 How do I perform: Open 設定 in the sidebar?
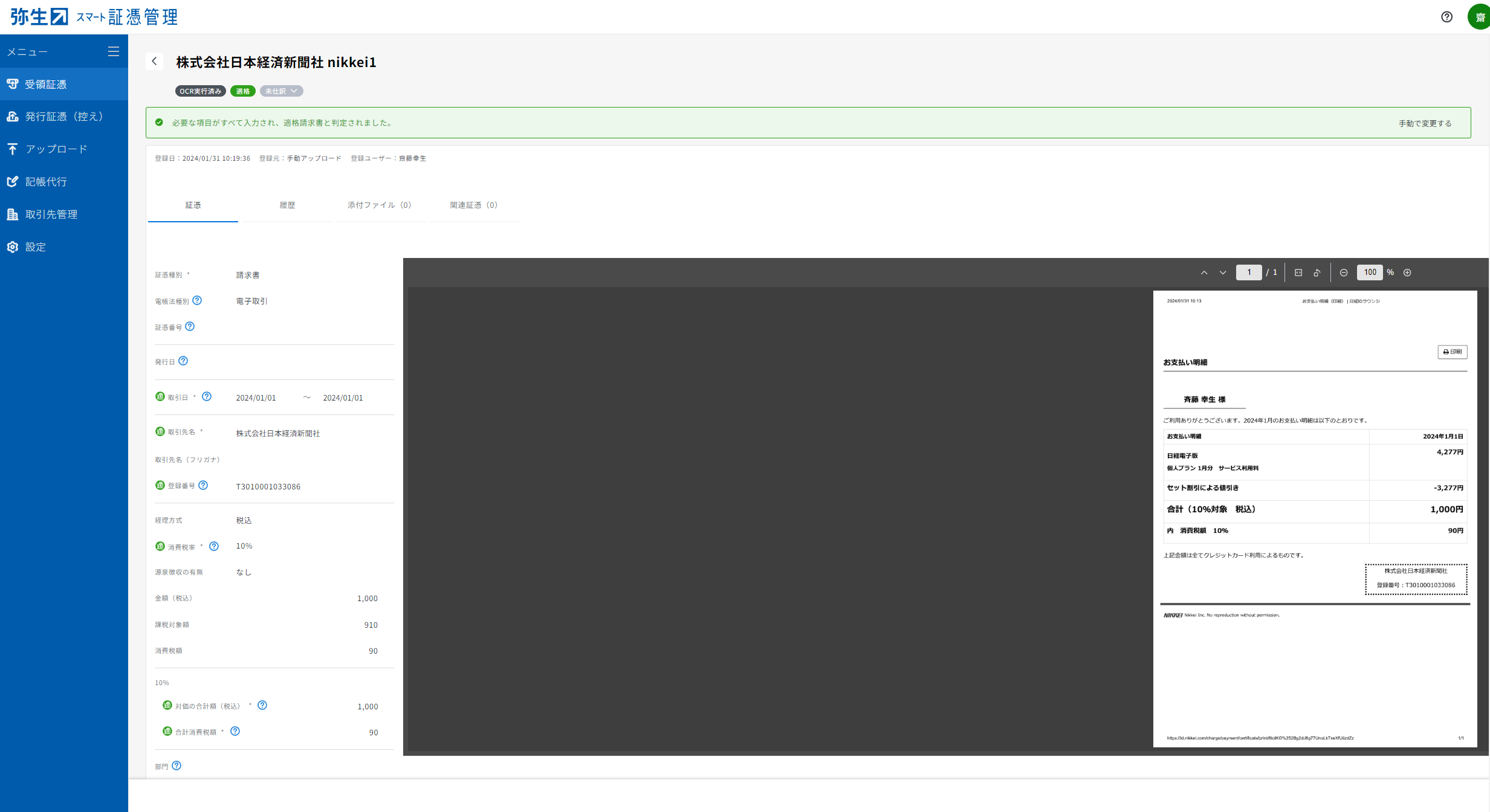[64, 247]
